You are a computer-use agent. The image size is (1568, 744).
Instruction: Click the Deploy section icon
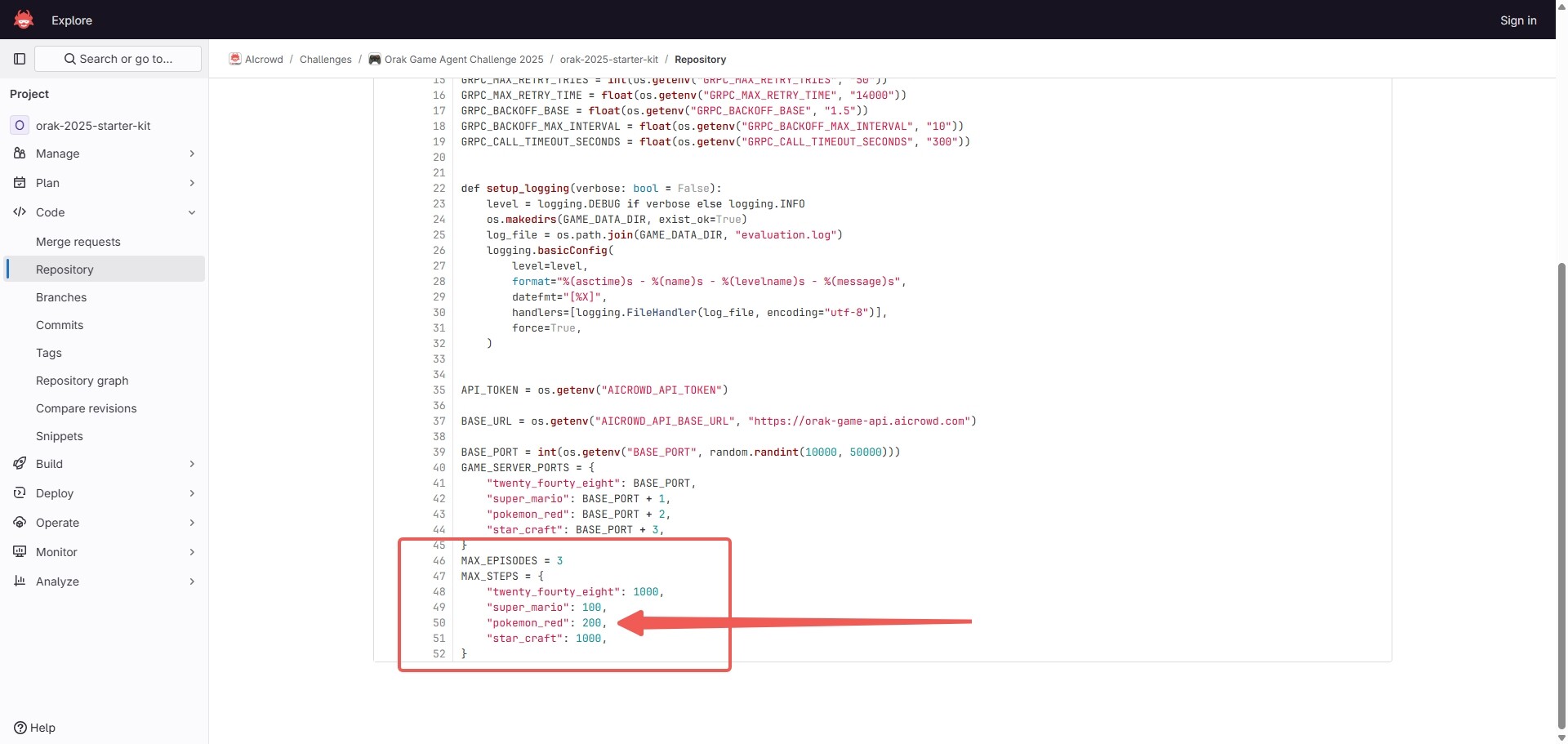click(x=20, y=493)
